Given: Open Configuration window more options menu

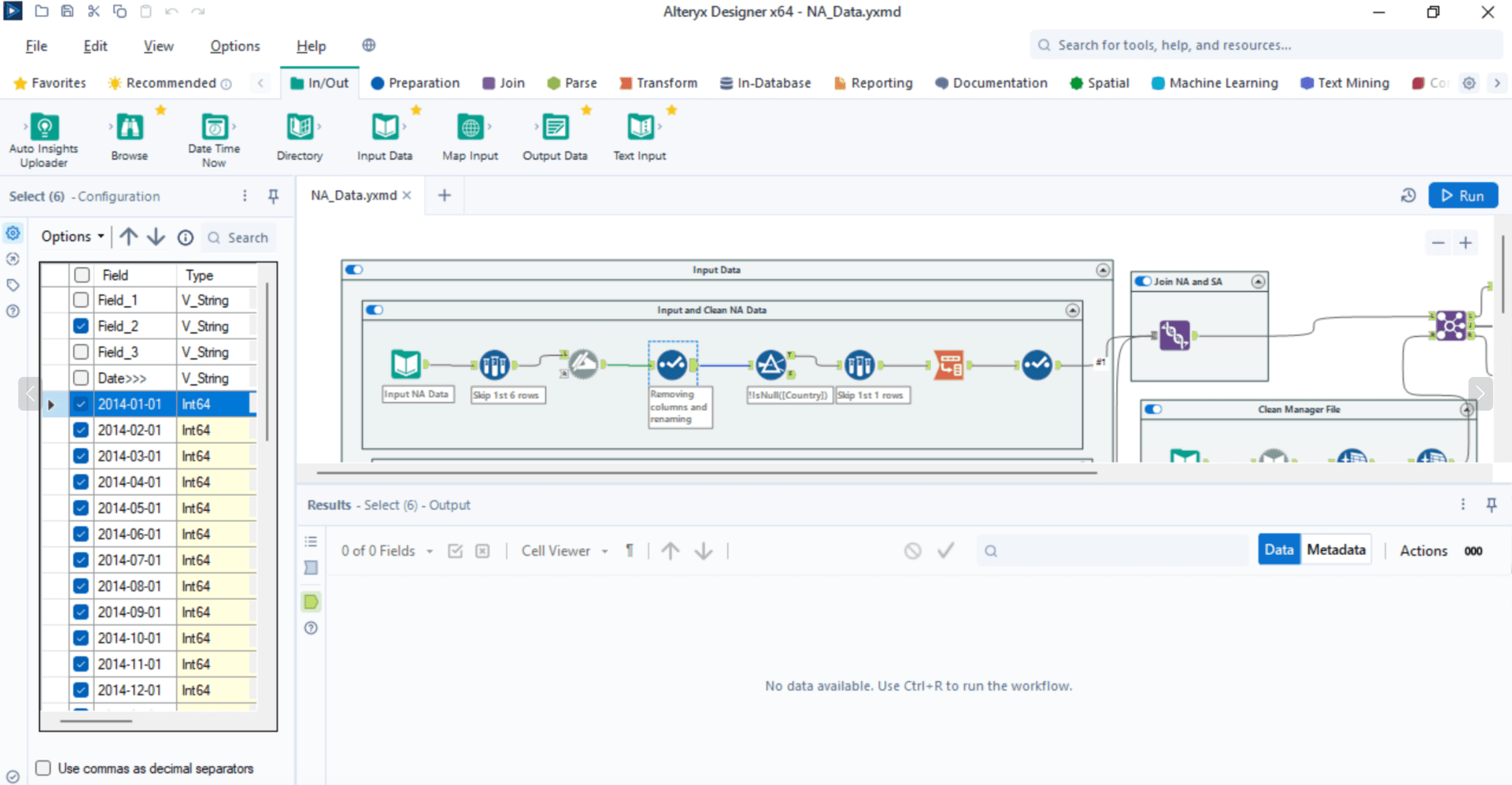Looking at the screenshot, I should tap(244, 196).
